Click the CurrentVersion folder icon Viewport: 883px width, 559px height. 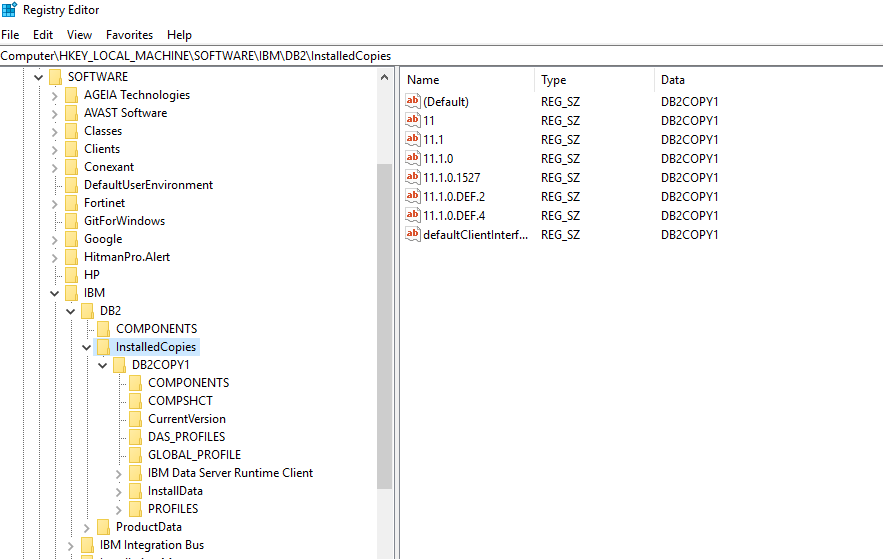click(136, 419)
